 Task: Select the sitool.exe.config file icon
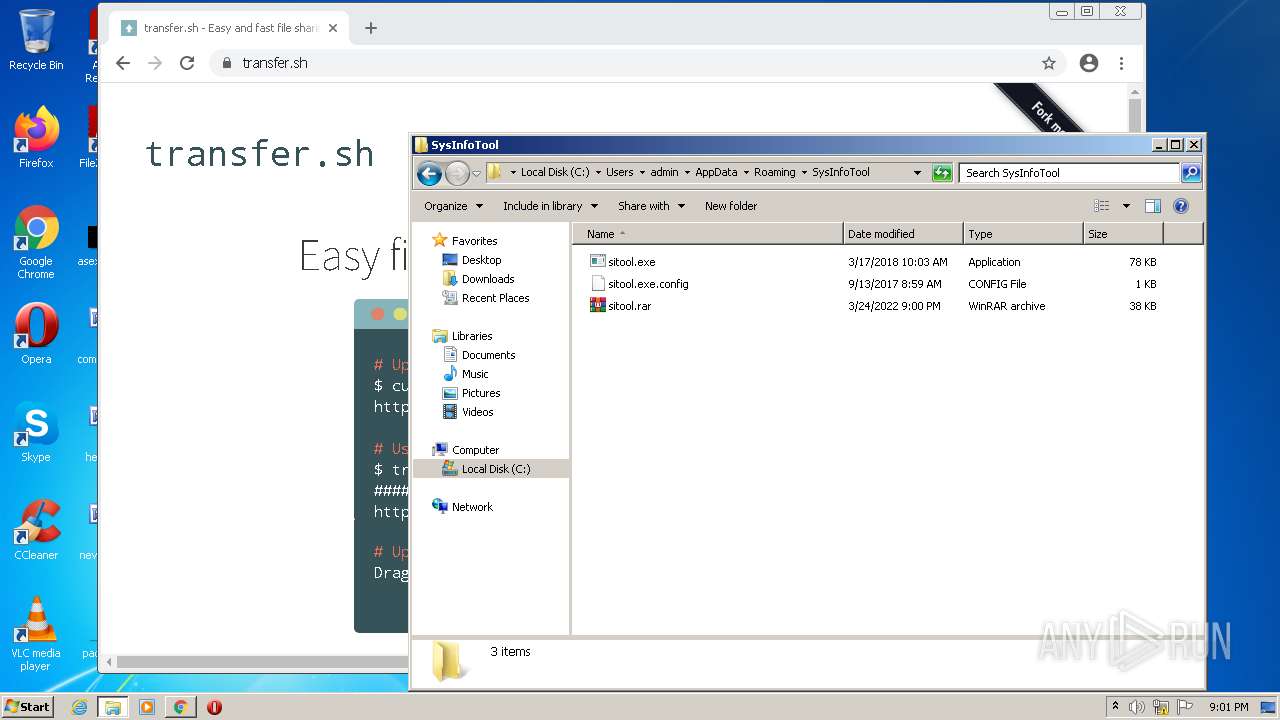click(598, 284)
